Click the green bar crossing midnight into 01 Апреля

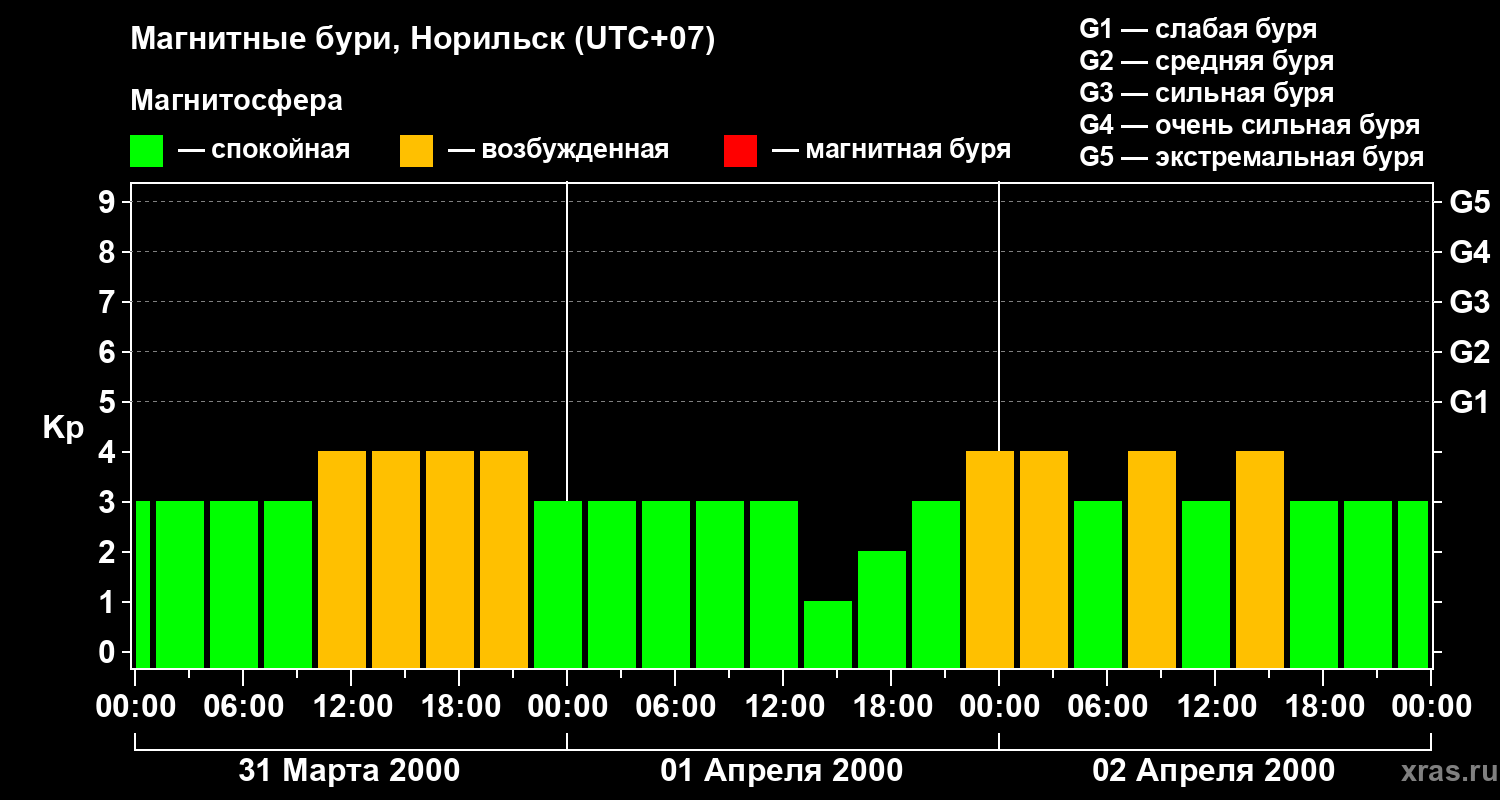[558, 584]
